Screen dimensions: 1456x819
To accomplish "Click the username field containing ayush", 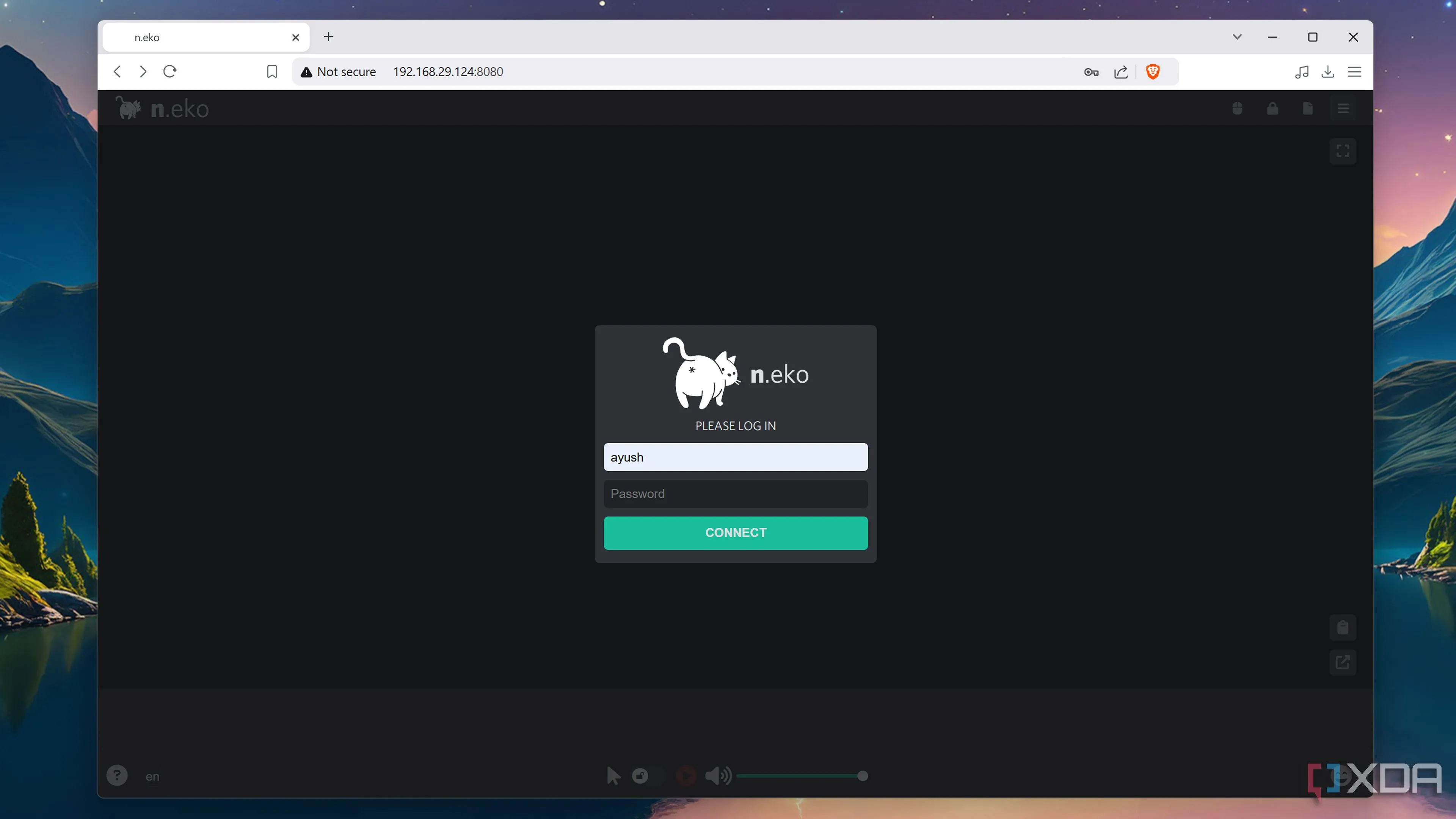I will coord(735,457).
